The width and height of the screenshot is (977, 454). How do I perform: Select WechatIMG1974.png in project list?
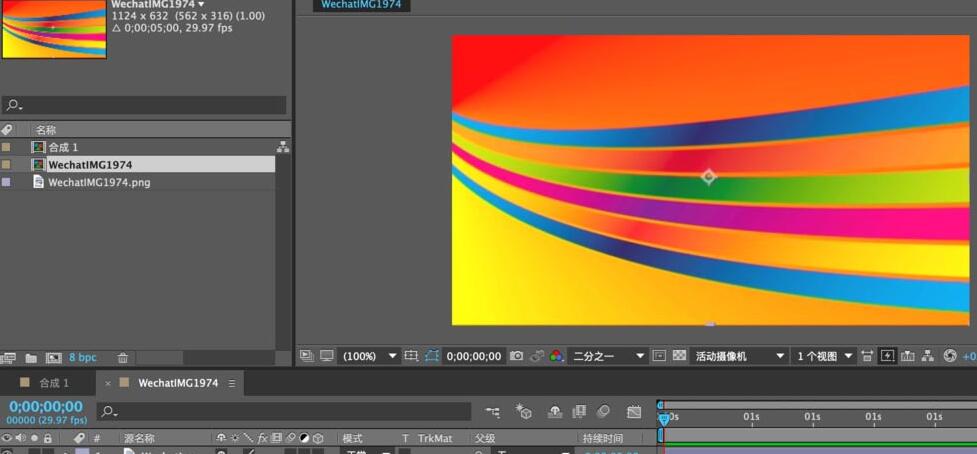[x=99, y=183]
